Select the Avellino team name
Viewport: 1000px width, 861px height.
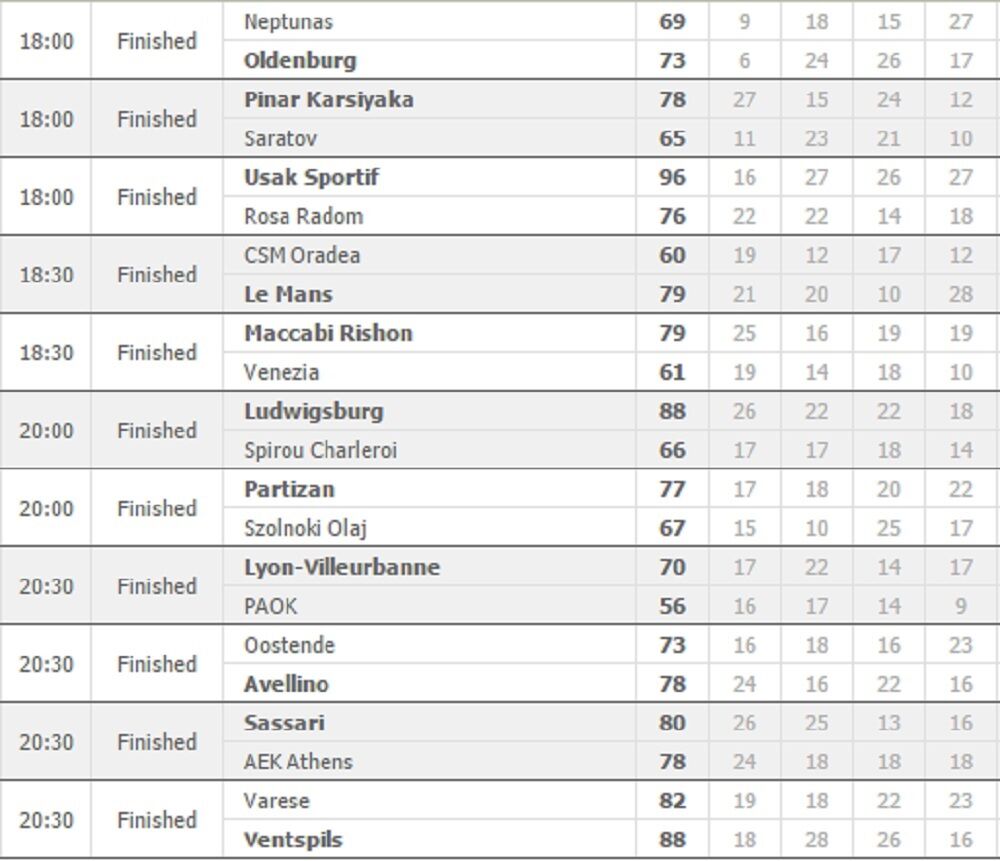(286, 685)
